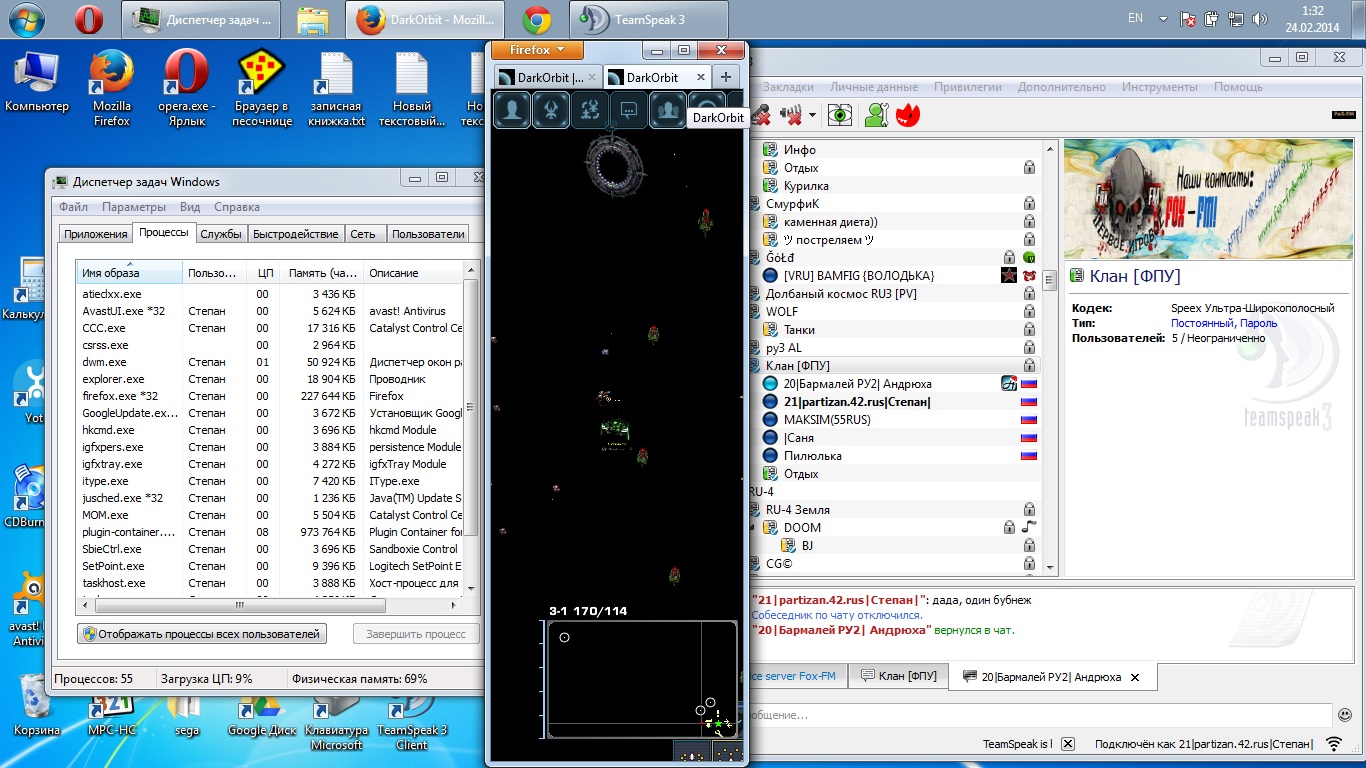Dismiss the TeamSpeak status bar notice with X
The image size is (1366, 768).
(x=1068, y=744)
